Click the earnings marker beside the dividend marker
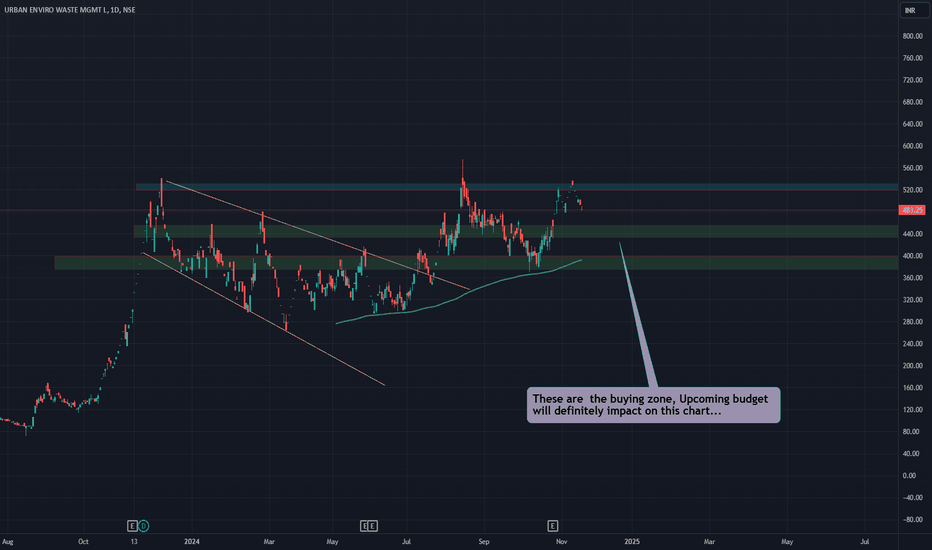 132,526
